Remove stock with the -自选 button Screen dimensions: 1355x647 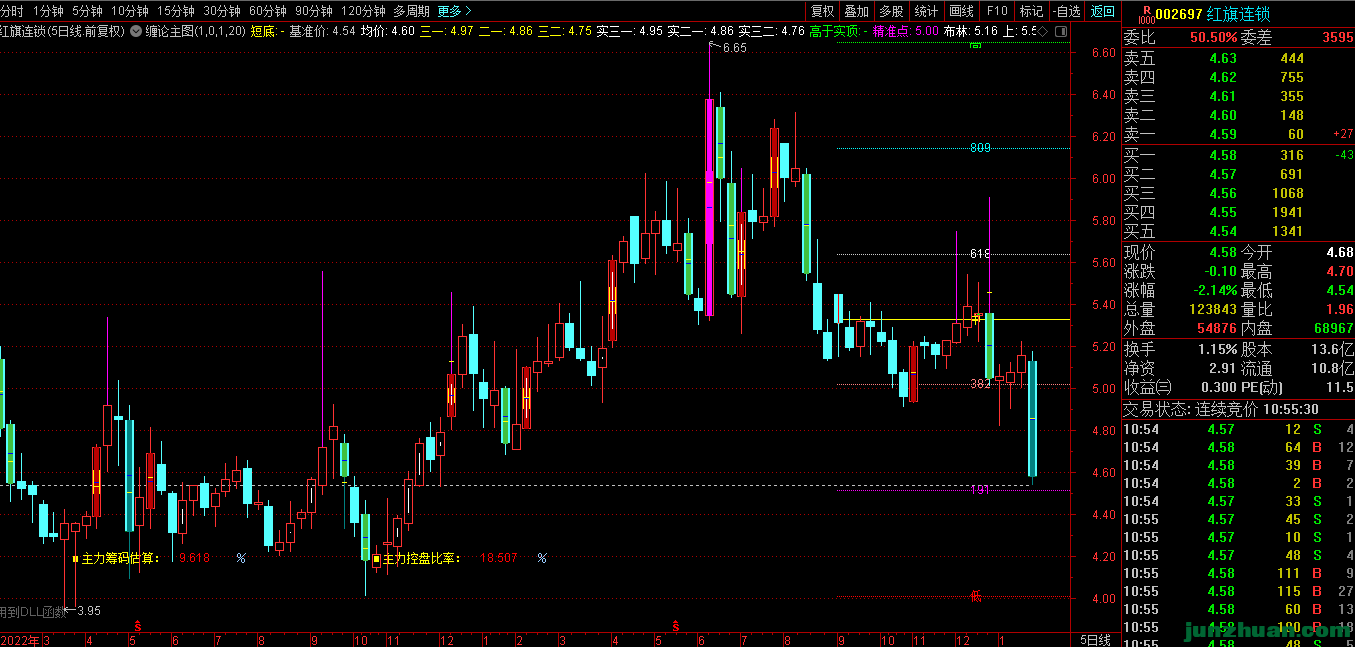pyautogui.click(x=1066, y=11)
